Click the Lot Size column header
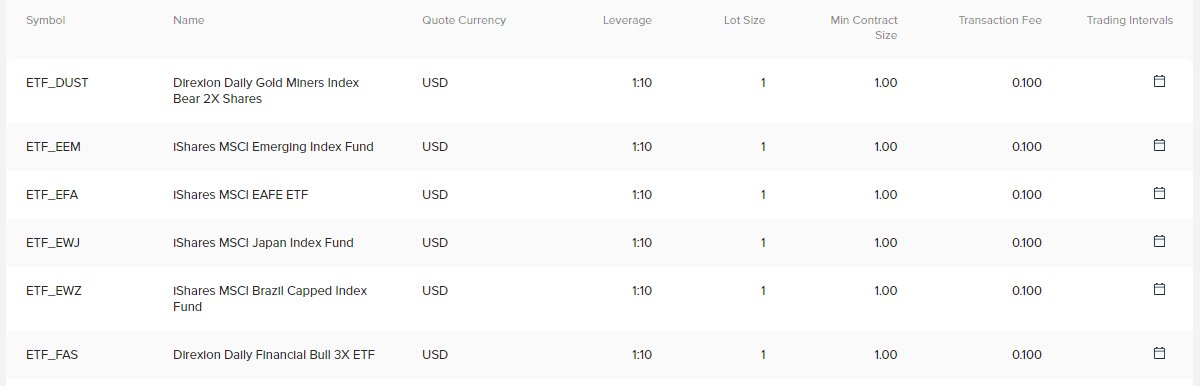The height and width of the screenshot is (386, 1200). coord(745,20)
